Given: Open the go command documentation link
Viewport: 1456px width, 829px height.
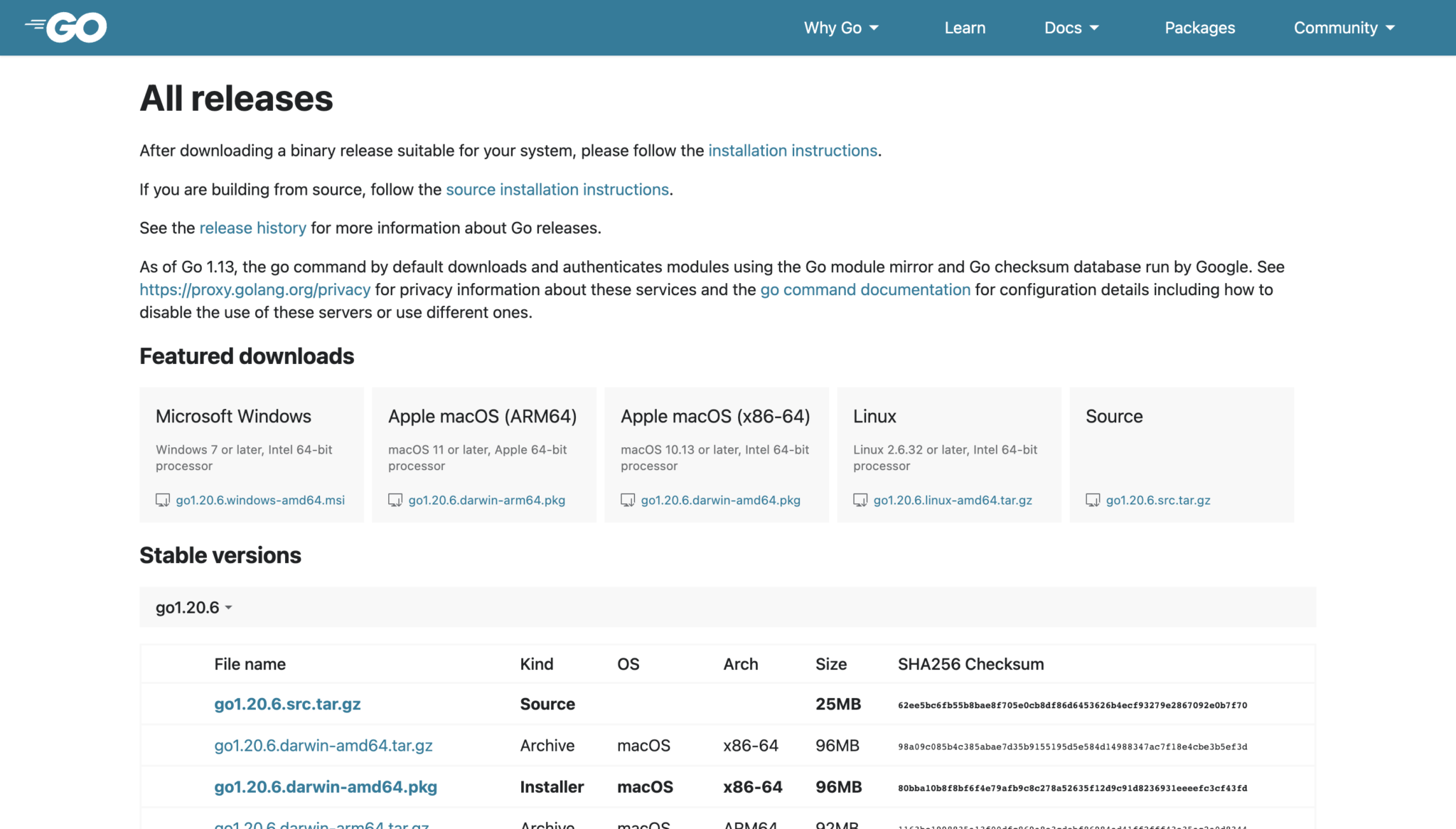Looking at the screenshot, I should click(x=864, y=289).
